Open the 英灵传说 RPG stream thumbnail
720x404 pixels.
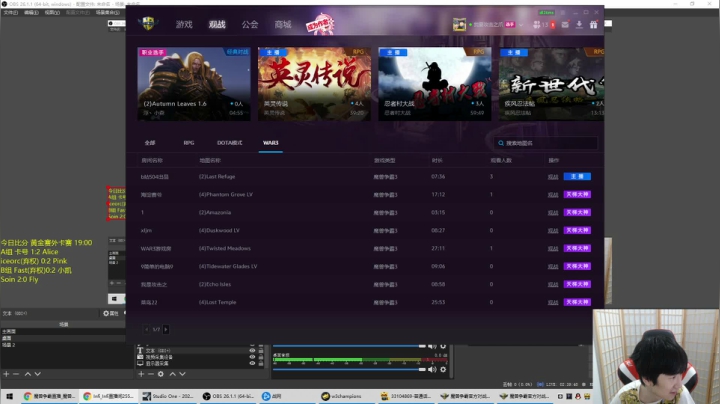[315, 84]
